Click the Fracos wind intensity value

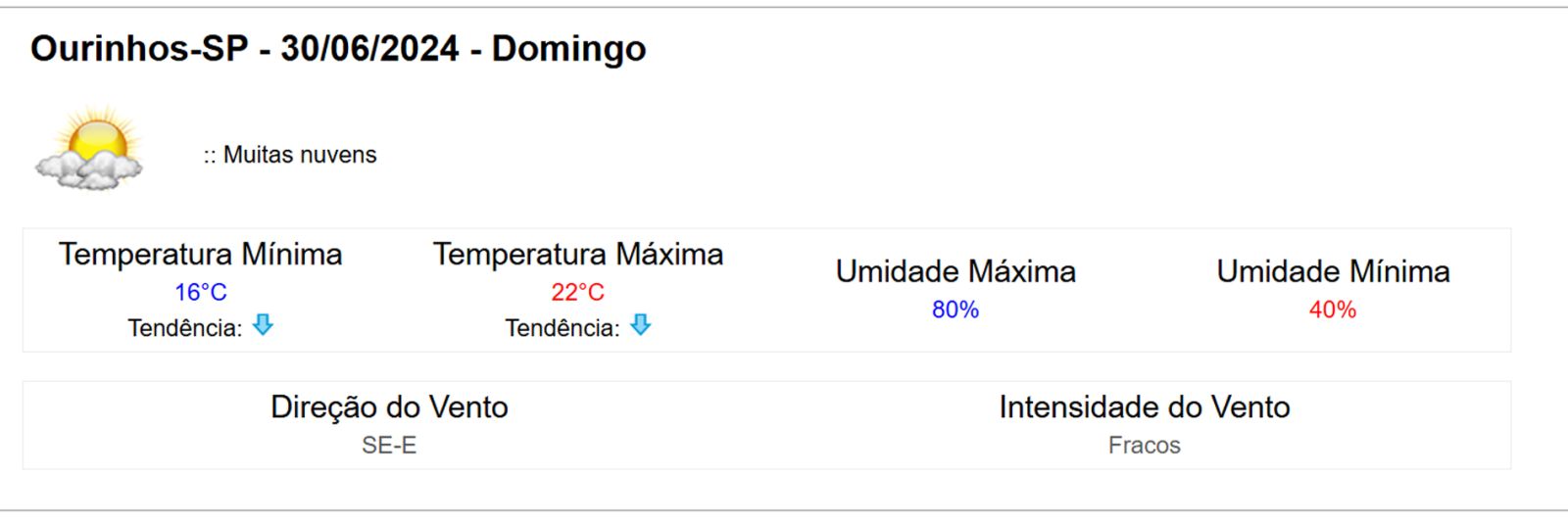click(x=1144, y=446)
